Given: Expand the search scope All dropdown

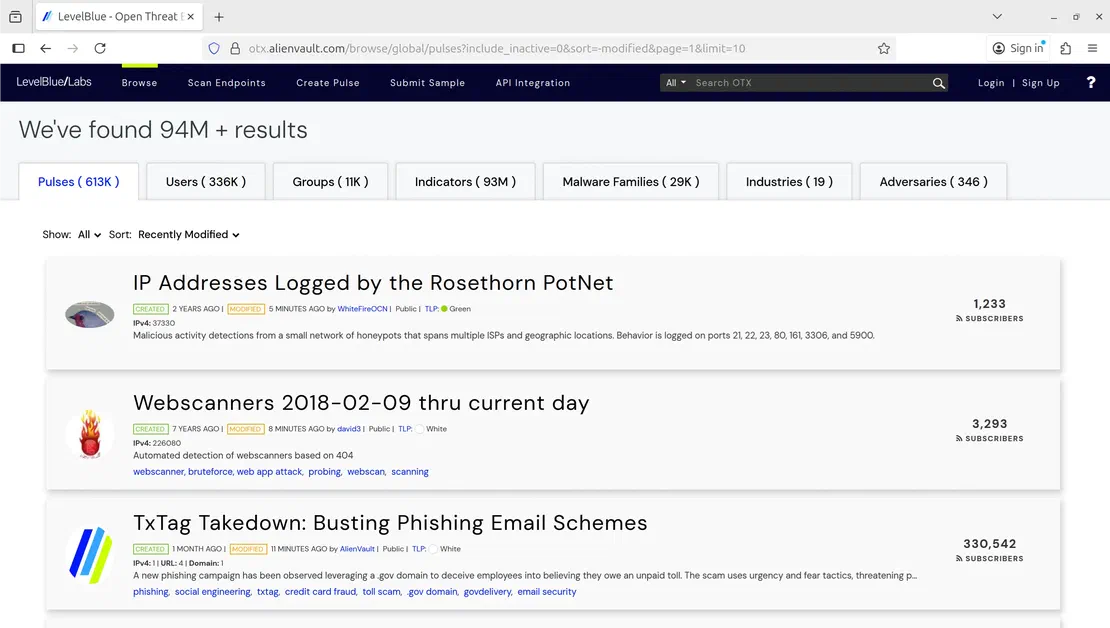Looking at the screenshot, I should click(675, 83).
